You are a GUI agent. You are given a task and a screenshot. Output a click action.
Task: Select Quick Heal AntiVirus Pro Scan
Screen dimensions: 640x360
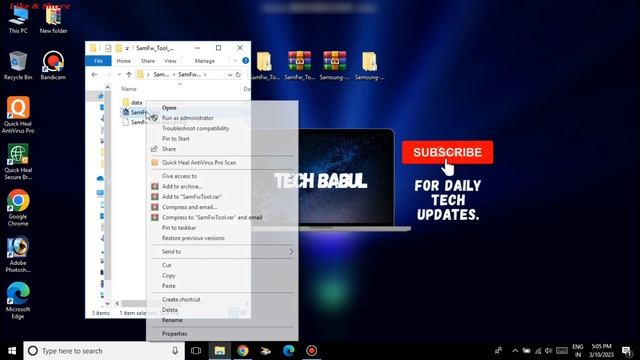(199, 162)
